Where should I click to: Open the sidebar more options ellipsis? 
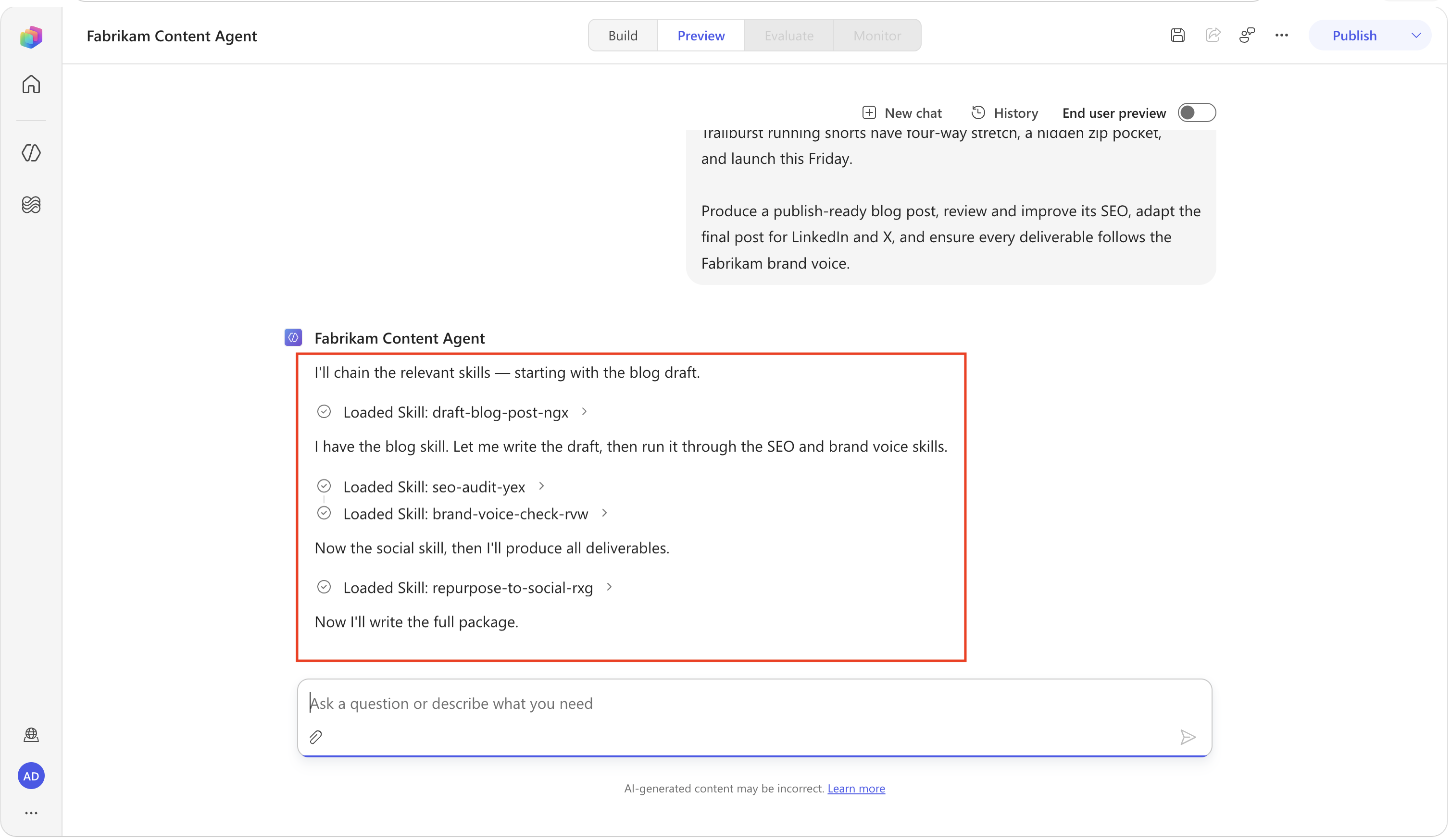point(31,813)
